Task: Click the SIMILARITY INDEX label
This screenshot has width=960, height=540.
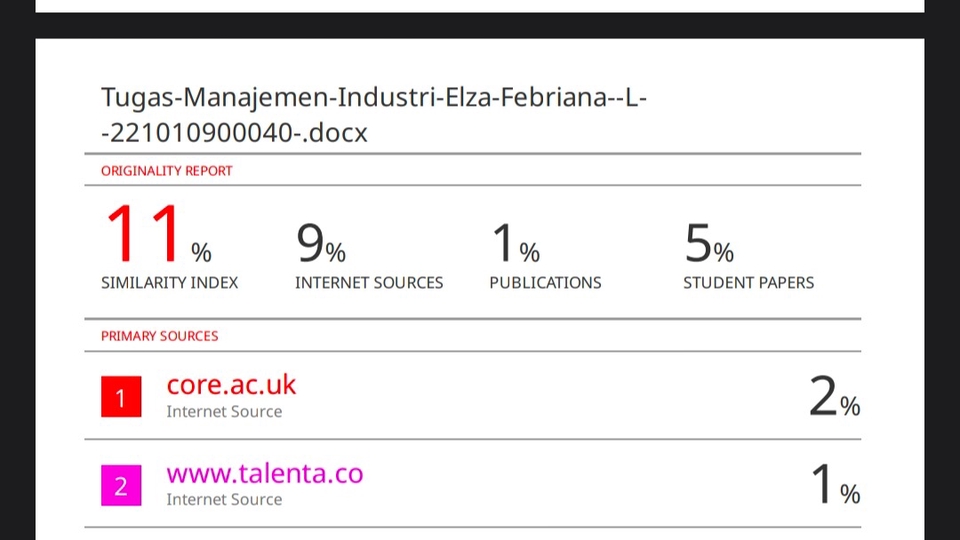Action: [x=169, y=283]
